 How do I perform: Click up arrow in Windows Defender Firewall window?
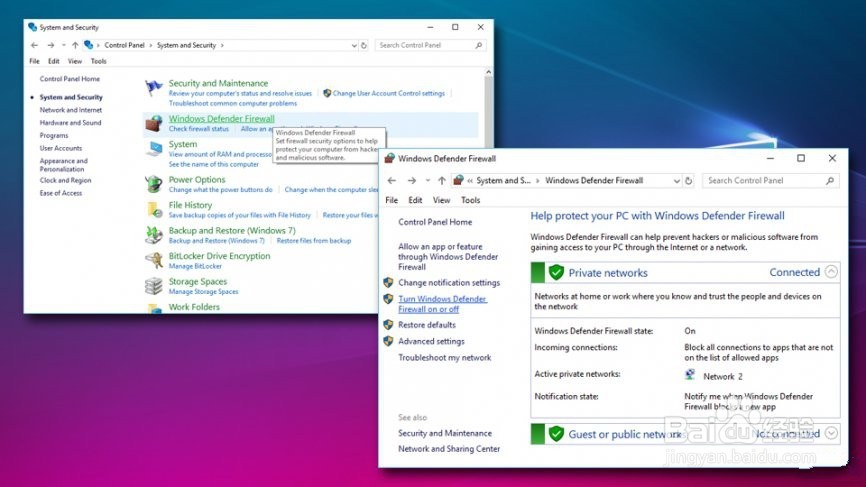tap(442, 181)
